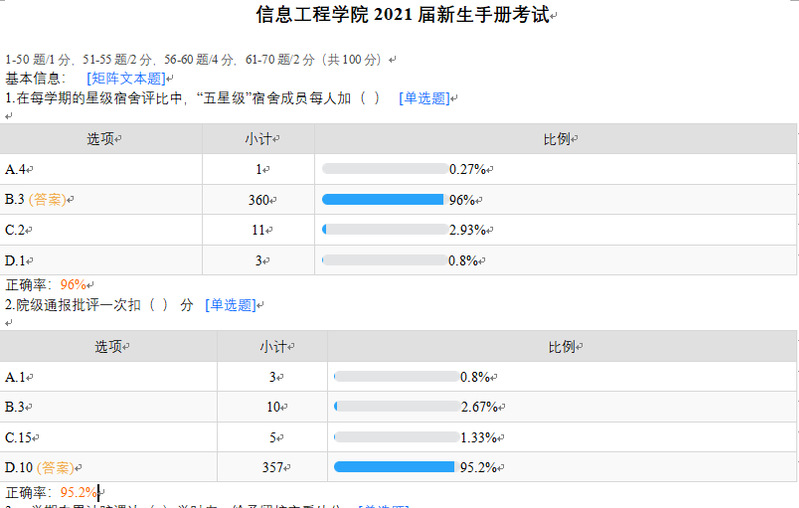Click the count cell showing 357

272,467
